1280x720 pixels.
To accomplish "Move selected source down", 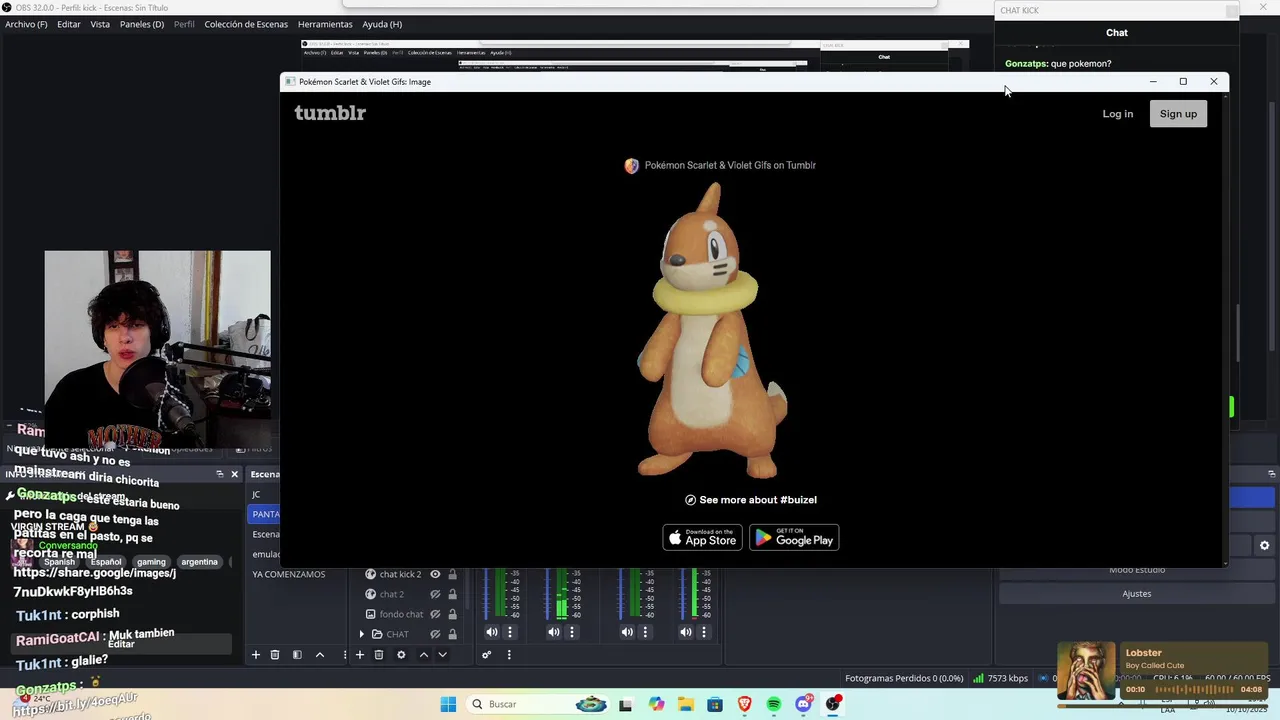I will point(443,655).
